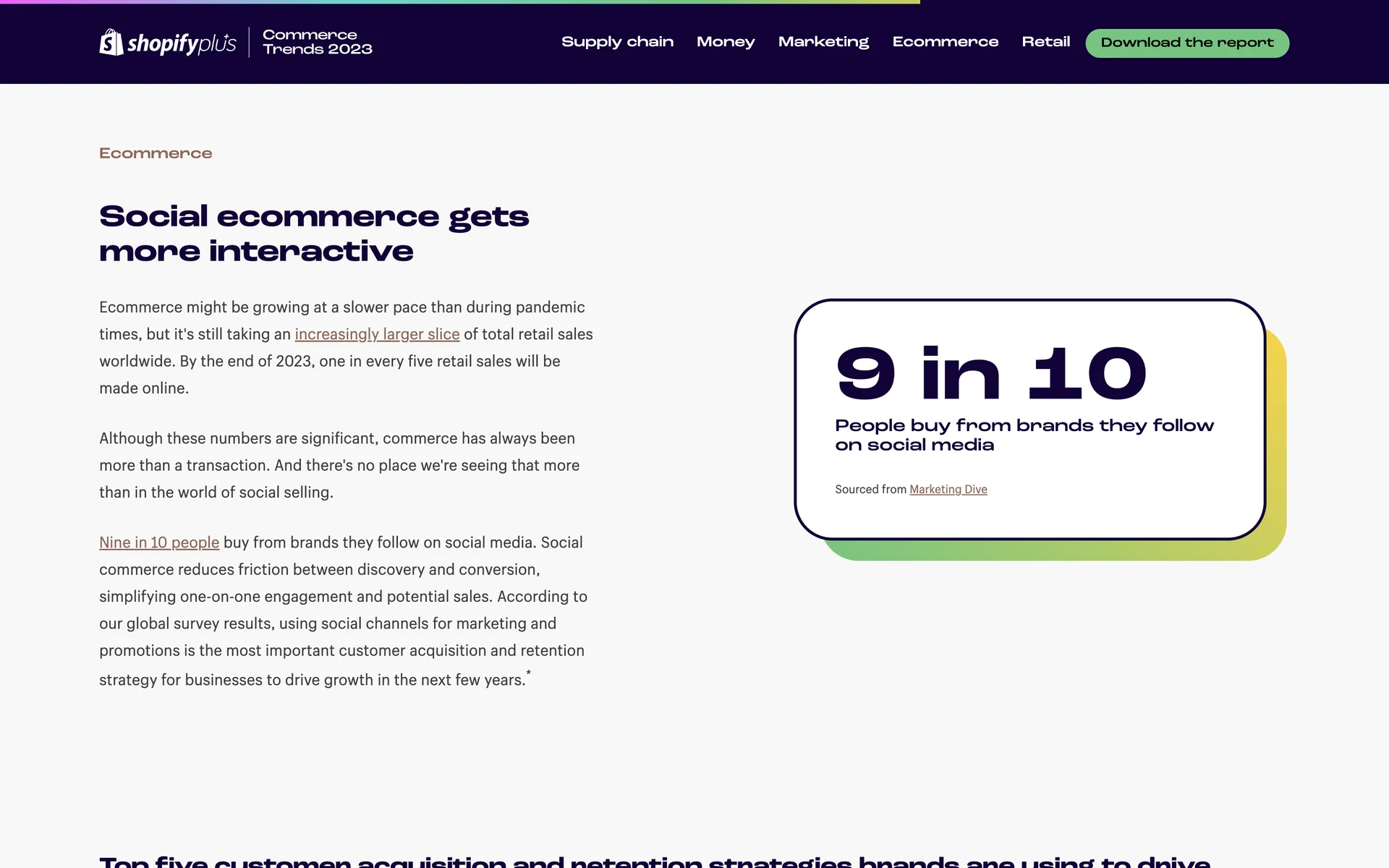Click the Shopify shopping bag icon
Viewport: 1389px width, 868px height.
coord(111,42)
